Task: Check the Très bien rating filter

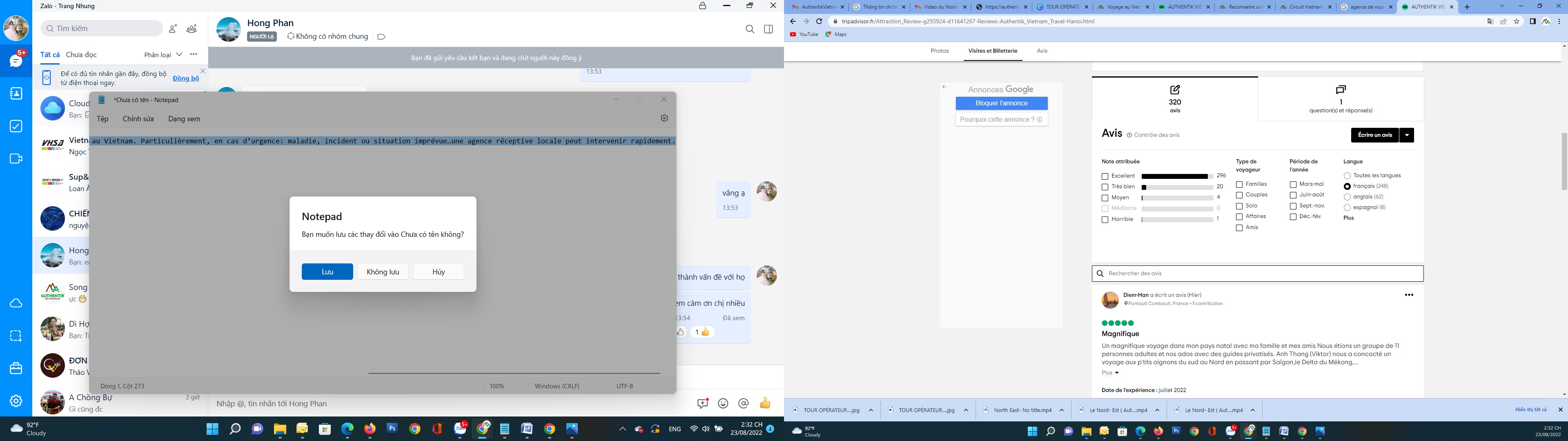Action: tap(1105, 187)
